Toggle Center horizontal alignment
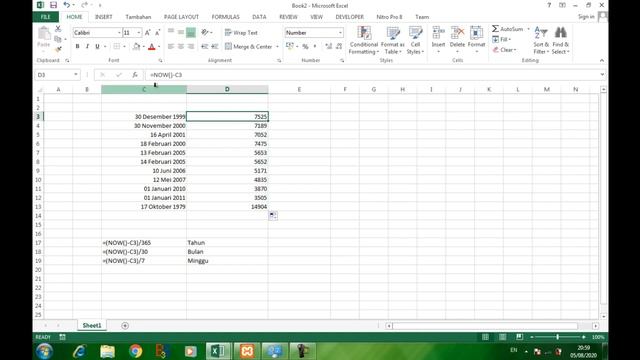The width and height of the screenshot is (640, 360). (x=180, y=47)
